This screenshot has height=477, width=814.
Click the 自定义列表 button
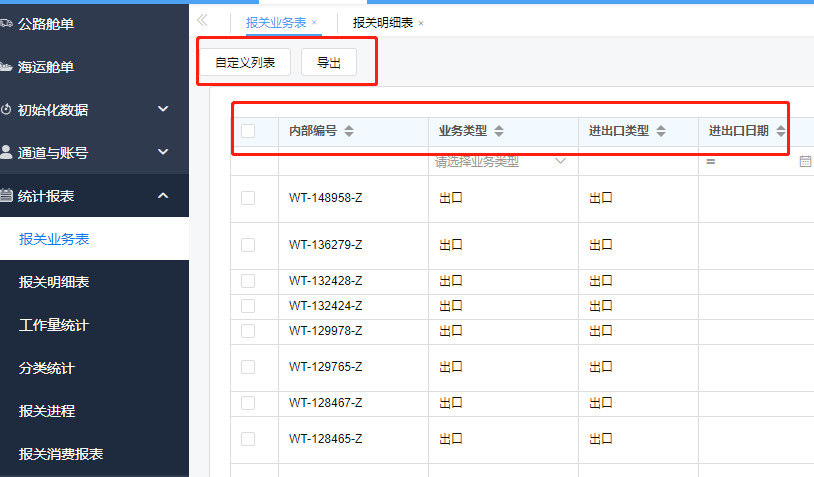pyautogui.click(x=245, y=62)
